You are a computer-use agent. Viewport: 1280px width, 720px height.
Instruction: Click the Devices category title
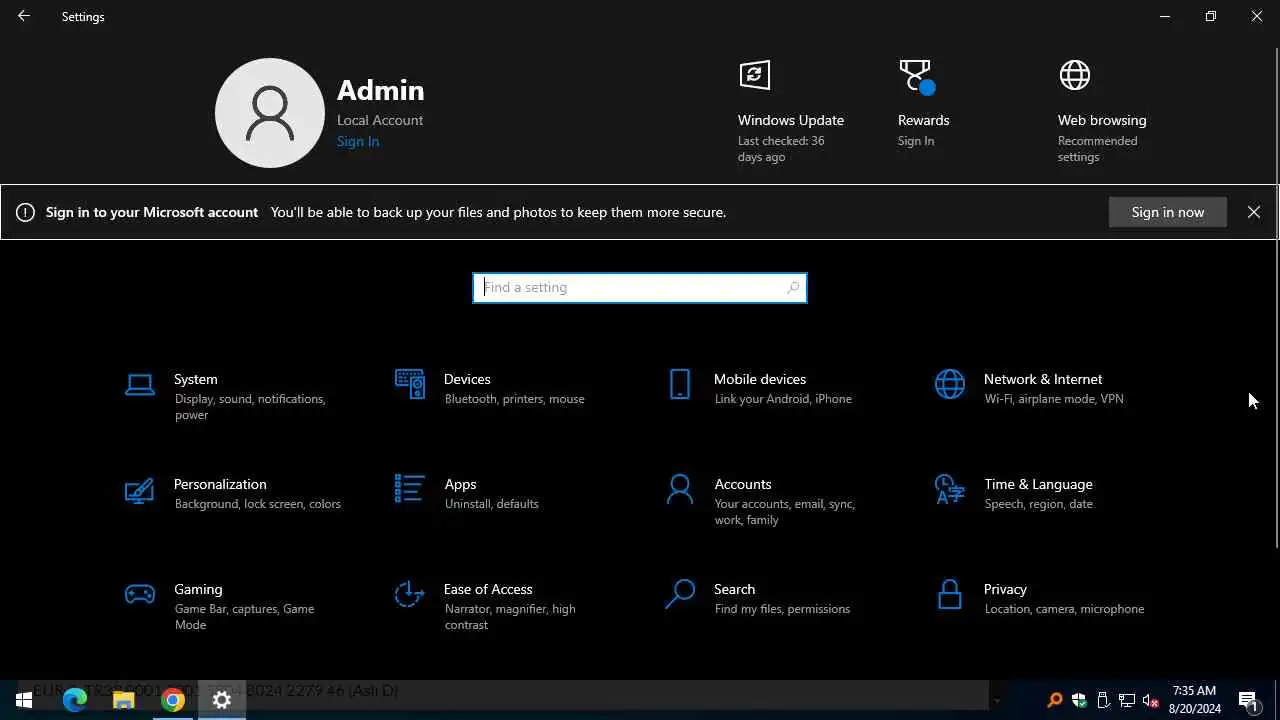coord(467,379)
